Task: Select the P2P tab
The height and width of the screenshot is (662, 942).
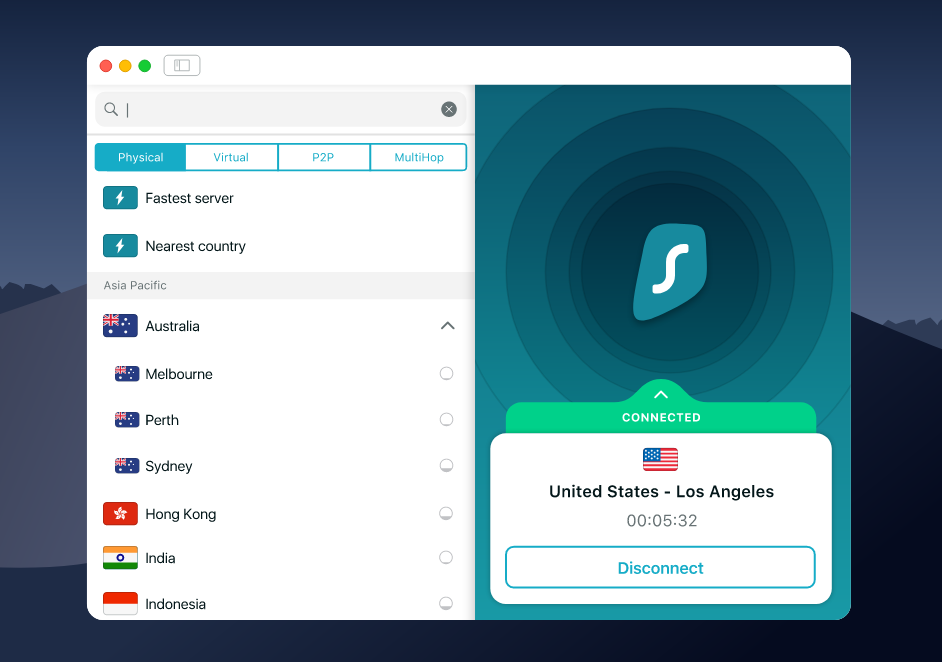Action: tap(324, 157)
